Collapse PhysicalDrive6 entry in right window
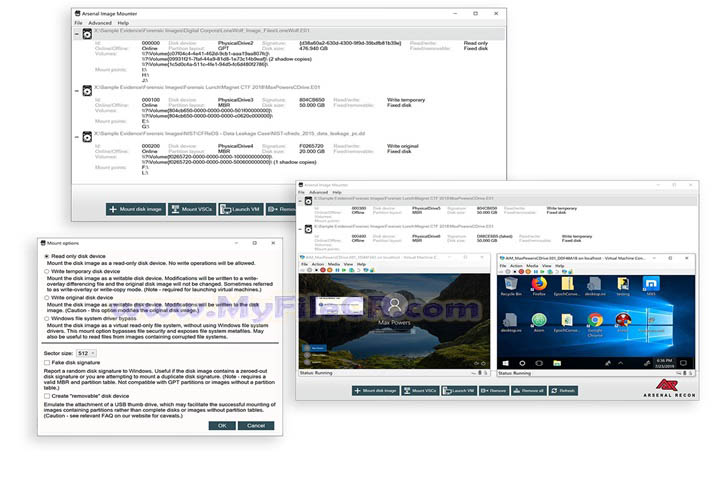The height and width of the screenshot is (480, 720). [300, 229]
